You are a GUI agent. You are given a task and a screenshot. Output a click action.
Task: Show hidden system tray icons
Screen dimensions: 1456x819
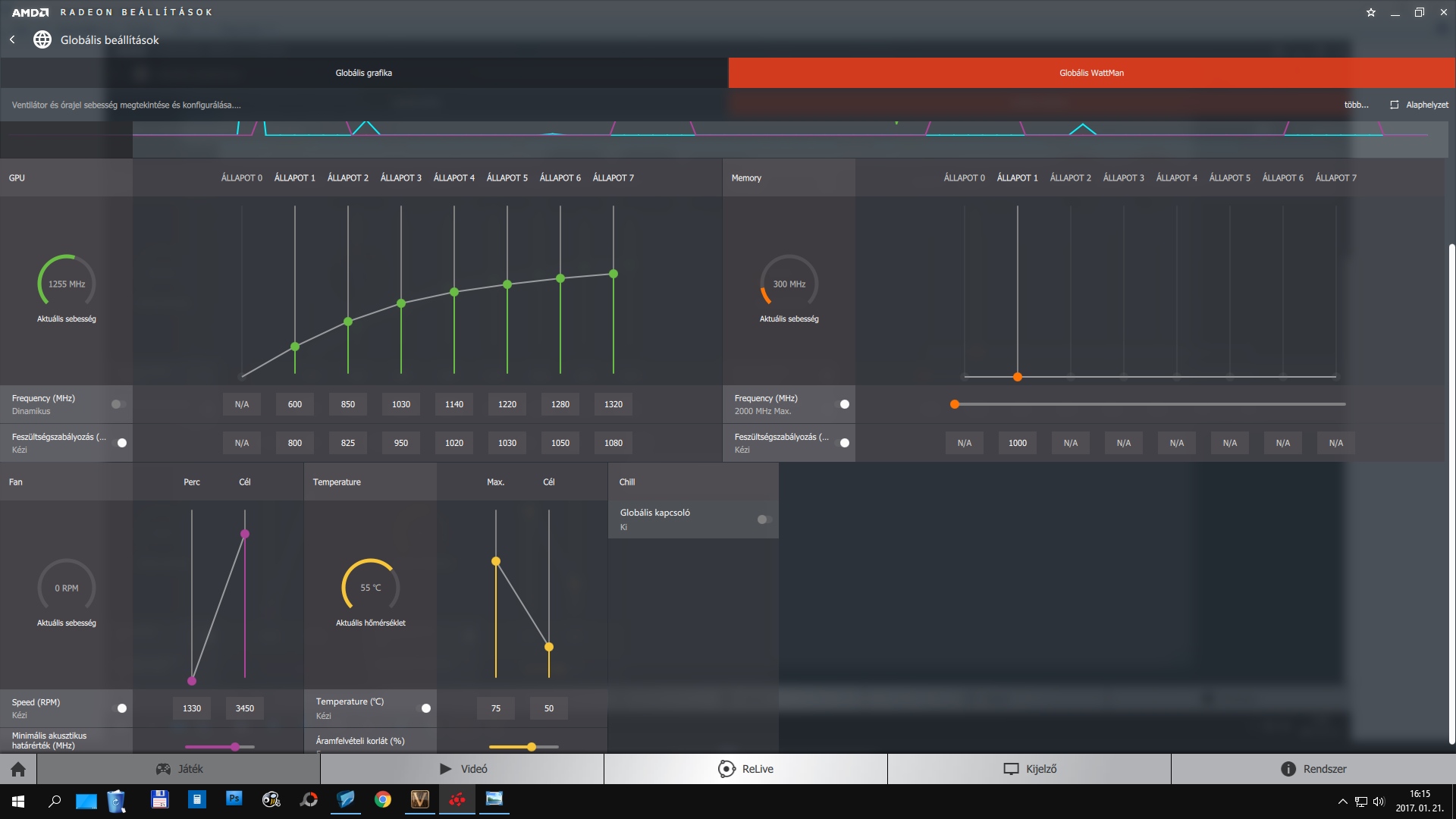(x=1343, y=802)
